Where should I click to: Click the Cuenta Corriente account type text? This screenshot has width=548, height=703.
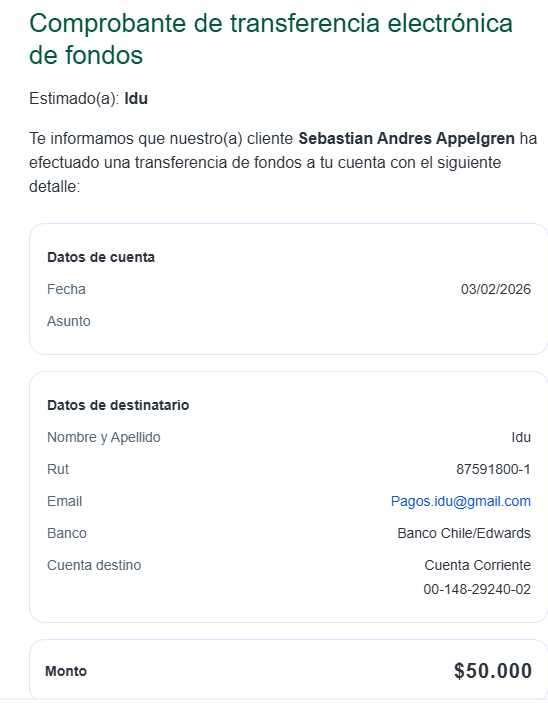[478, 565]
